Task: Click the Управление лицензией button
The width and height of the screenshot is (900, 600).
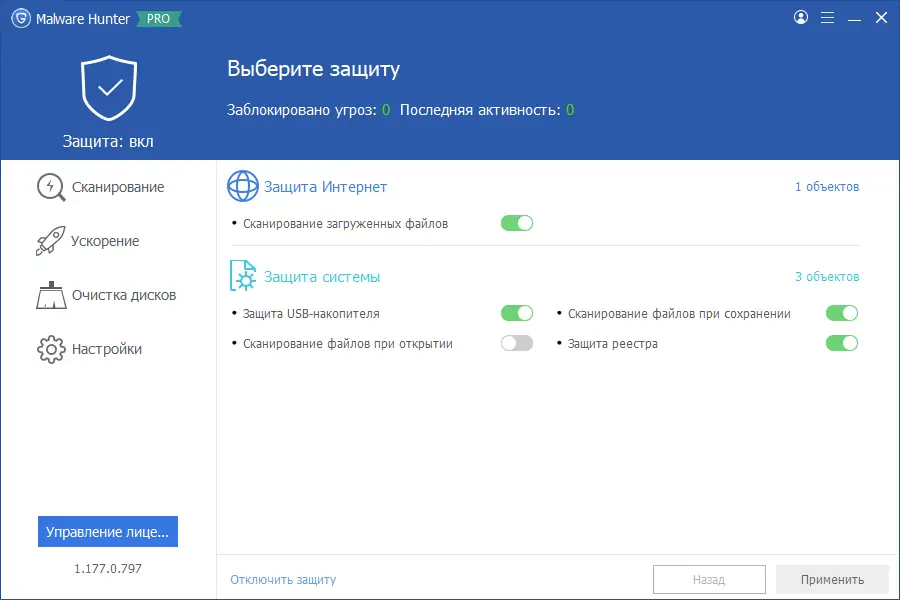Action: (108, 532)
